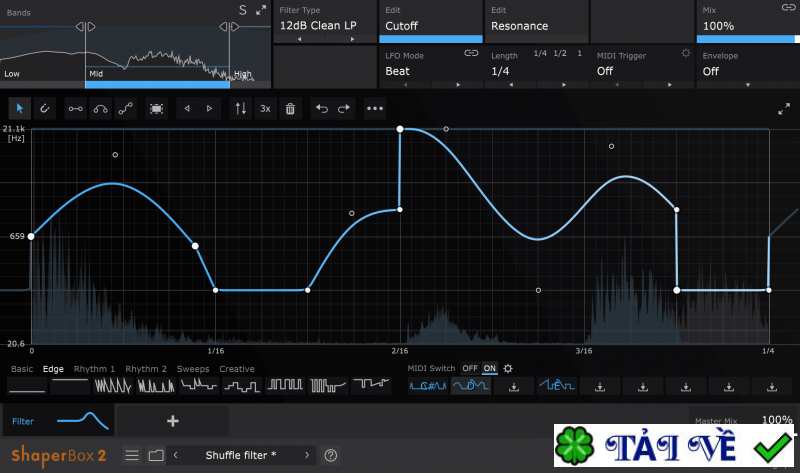Add a new shaper with plus button
The width and height of the screenshot is (800, 473).
click(172, 421)
